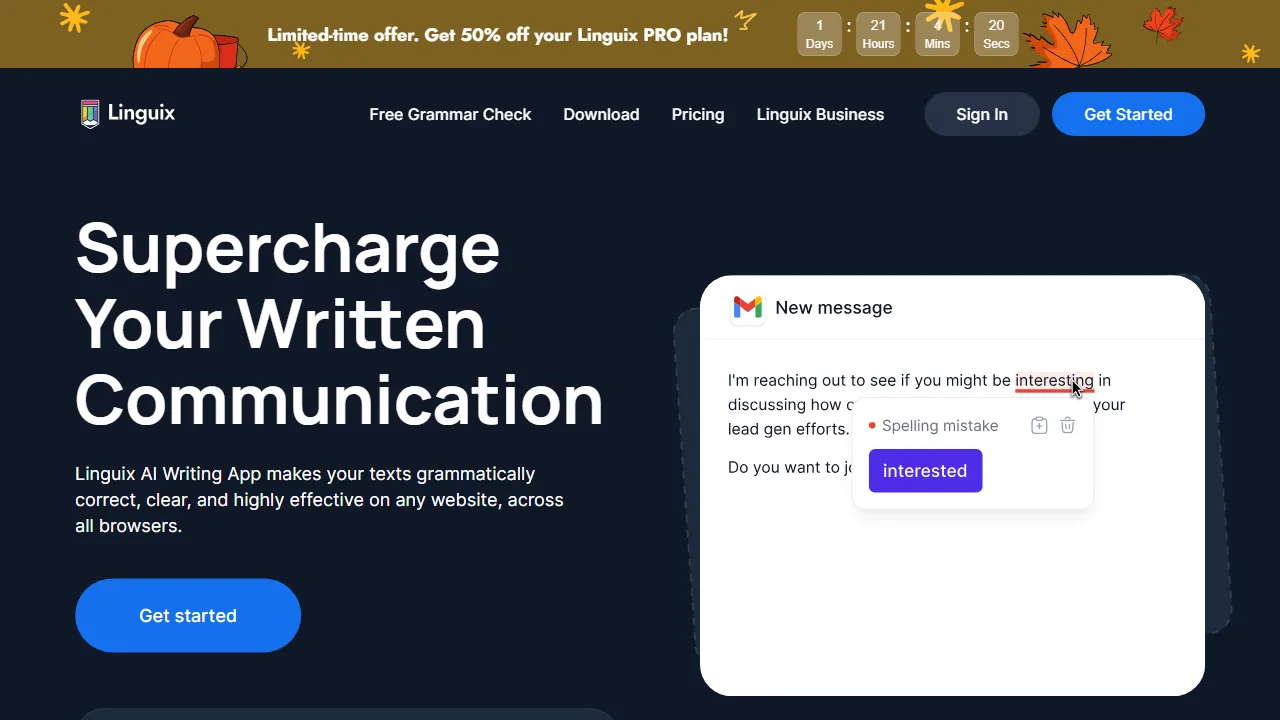Click the blue Get started hero button
This screenshot has height=720, width=1280.
188,615
